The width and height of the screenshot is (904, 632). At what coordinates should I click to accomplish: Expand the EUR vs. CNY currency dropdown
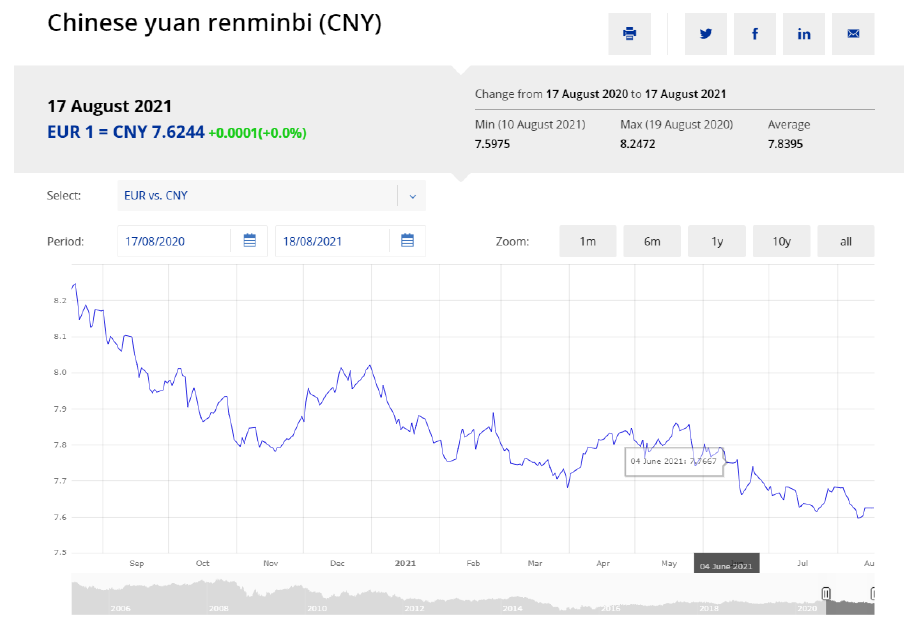pyautogui.click(x=272, y=195)
